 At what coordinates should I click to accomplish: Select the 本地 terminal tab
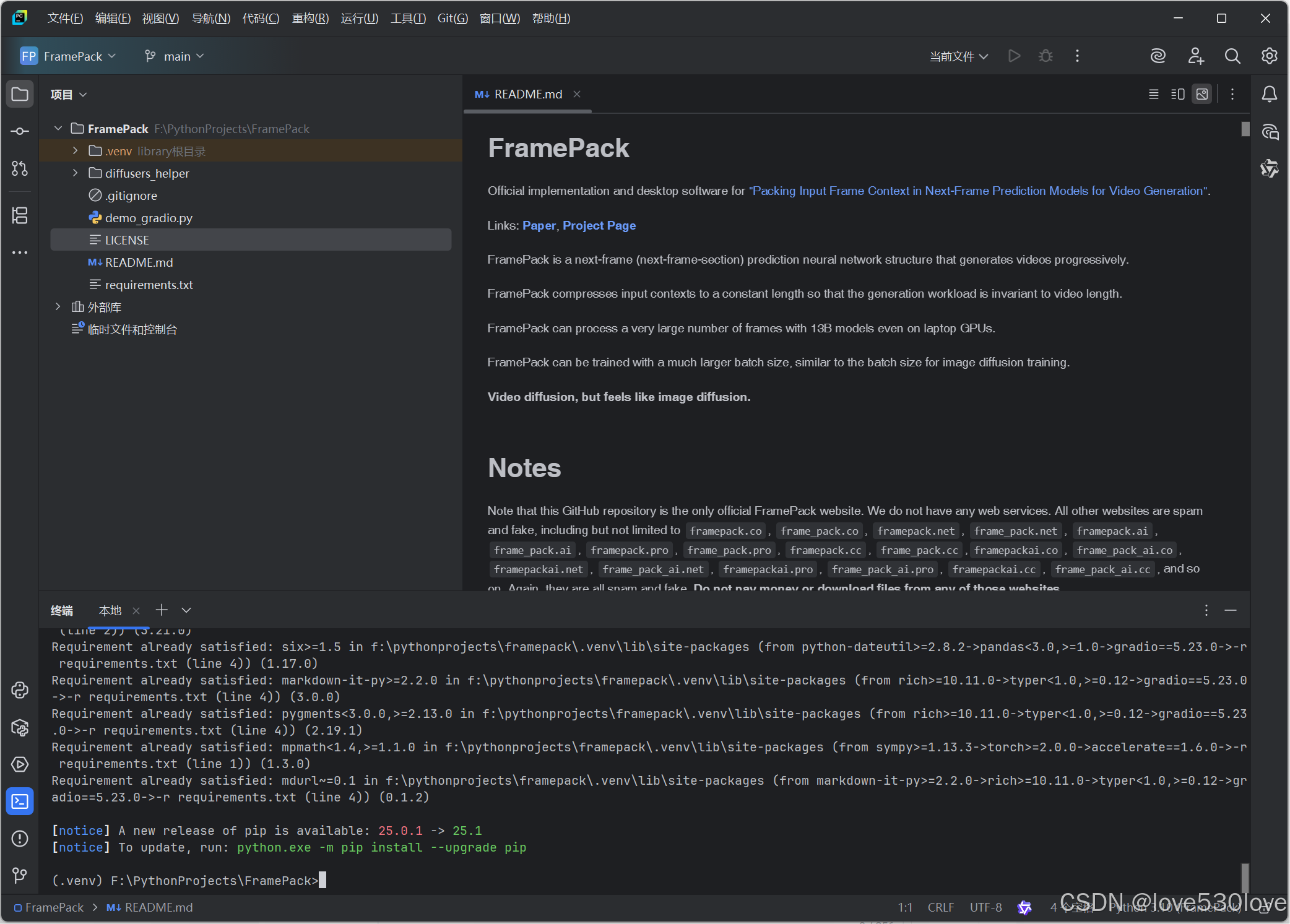110,611
